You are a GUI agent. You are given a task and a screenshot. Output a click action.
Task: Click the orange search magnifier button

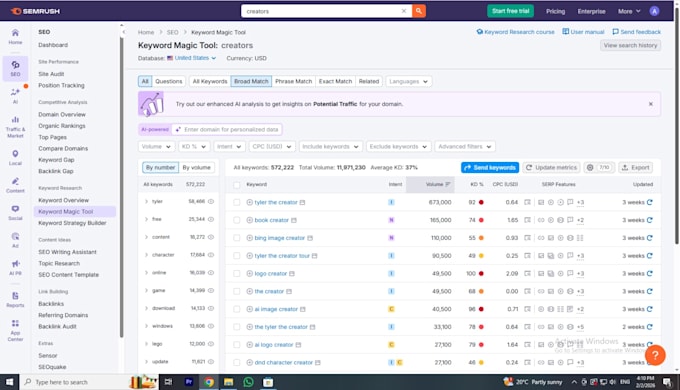418,11
